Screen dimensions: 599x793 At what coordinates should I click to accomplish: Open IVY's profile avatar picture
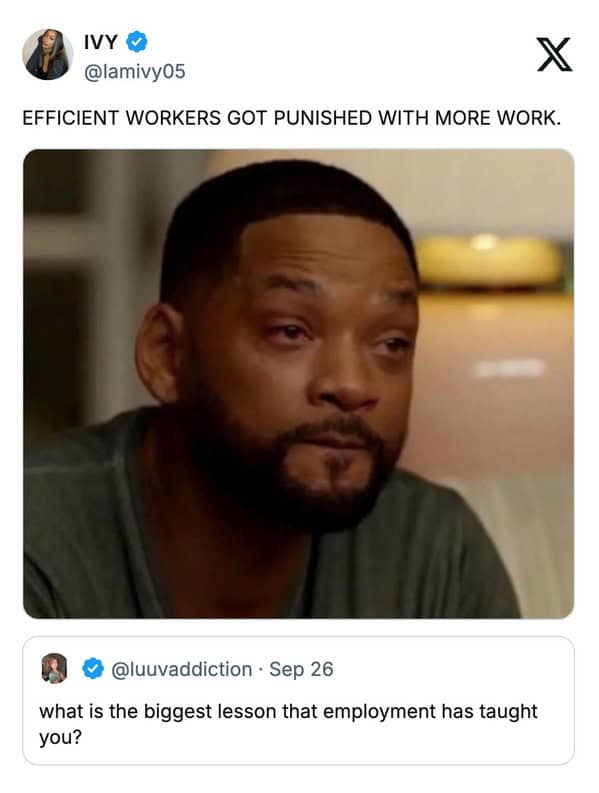47,54
